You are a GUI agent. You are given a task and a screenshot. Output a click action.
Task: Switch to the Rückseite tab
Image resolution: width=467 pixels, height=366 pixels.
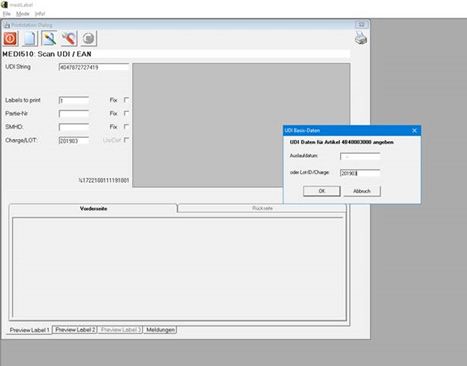(262, 208)
